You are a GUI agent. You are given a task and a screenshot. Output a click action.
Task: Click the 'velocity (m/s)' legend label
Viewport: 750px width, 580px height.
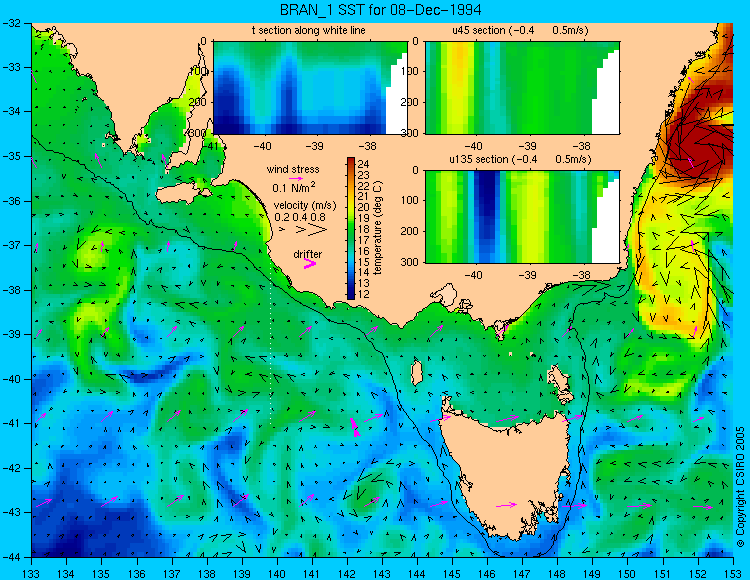pos(305,206)
